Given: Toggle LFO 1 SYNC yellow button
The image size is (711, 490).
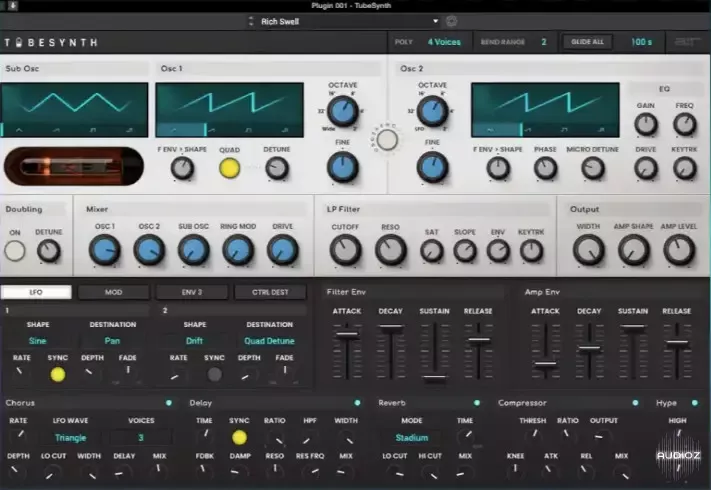Looking at the screenshot, I should 58,374.
